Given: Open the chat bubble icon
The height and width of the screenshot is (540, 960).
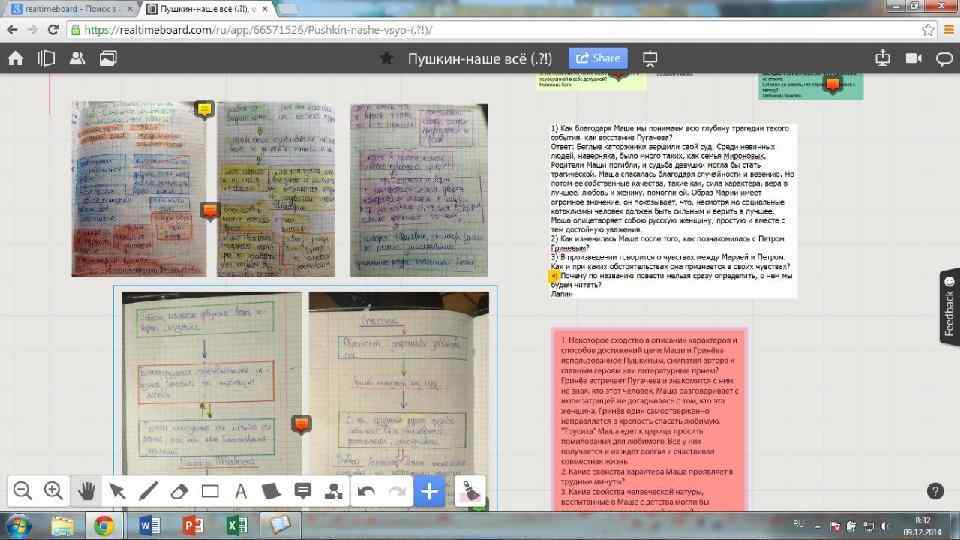Looking at the screenshot, I should pyautogui.click(x=944, y=59).
